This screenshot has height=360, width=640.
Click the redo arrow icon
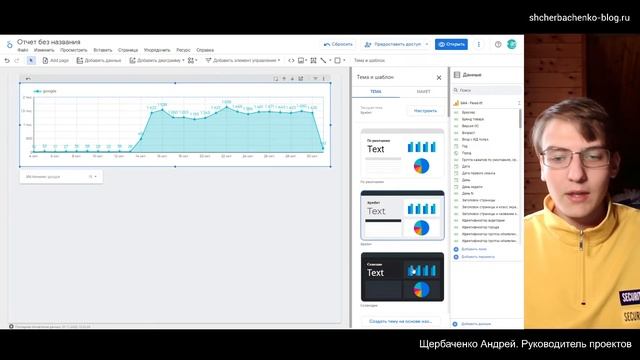[17, 60]
